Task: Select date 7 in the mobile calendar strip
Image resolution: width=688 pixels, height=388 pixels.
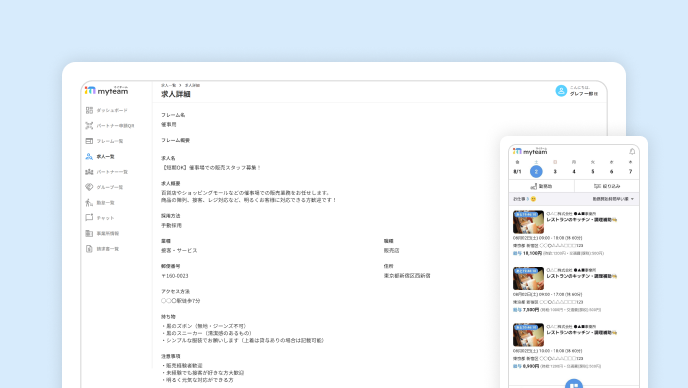Action: [x=631, y=172]
